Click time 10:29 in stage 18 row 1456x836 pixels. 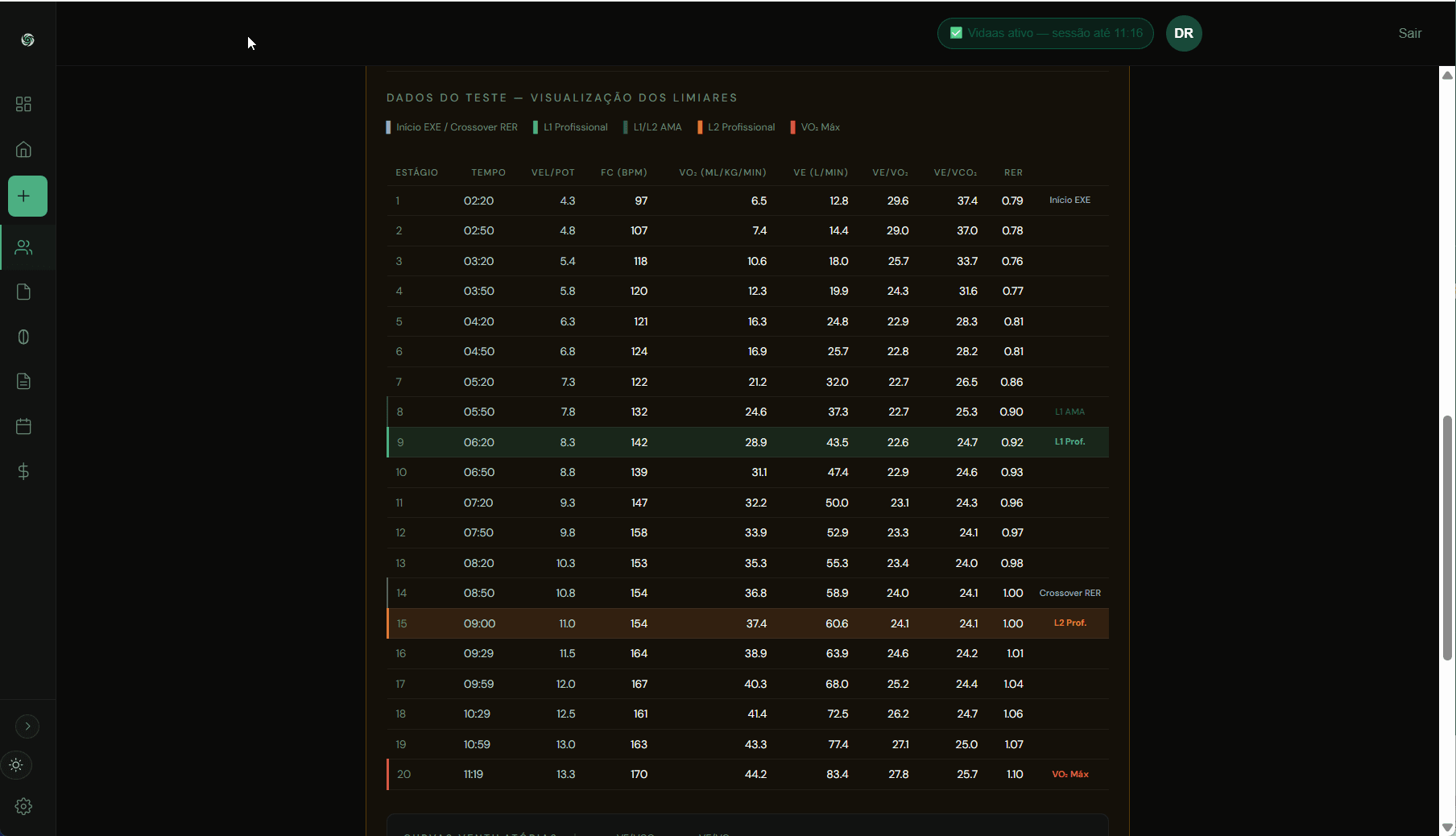[x=477, y=714]
